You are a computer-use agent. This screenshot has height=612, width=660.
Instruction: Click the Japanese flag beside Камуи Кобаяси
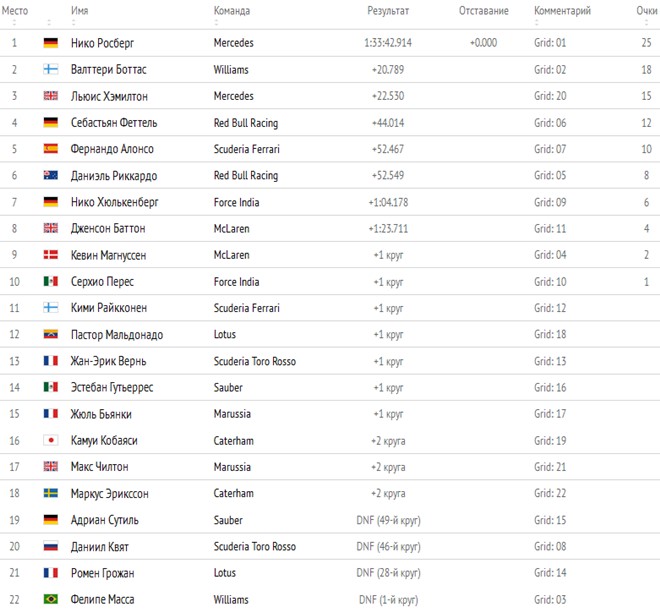coord(51,440)
